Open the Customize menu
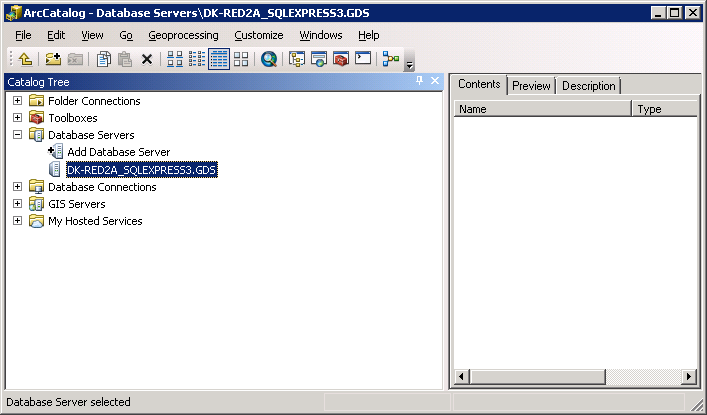The image size is (707, 415). coord(258,35)
